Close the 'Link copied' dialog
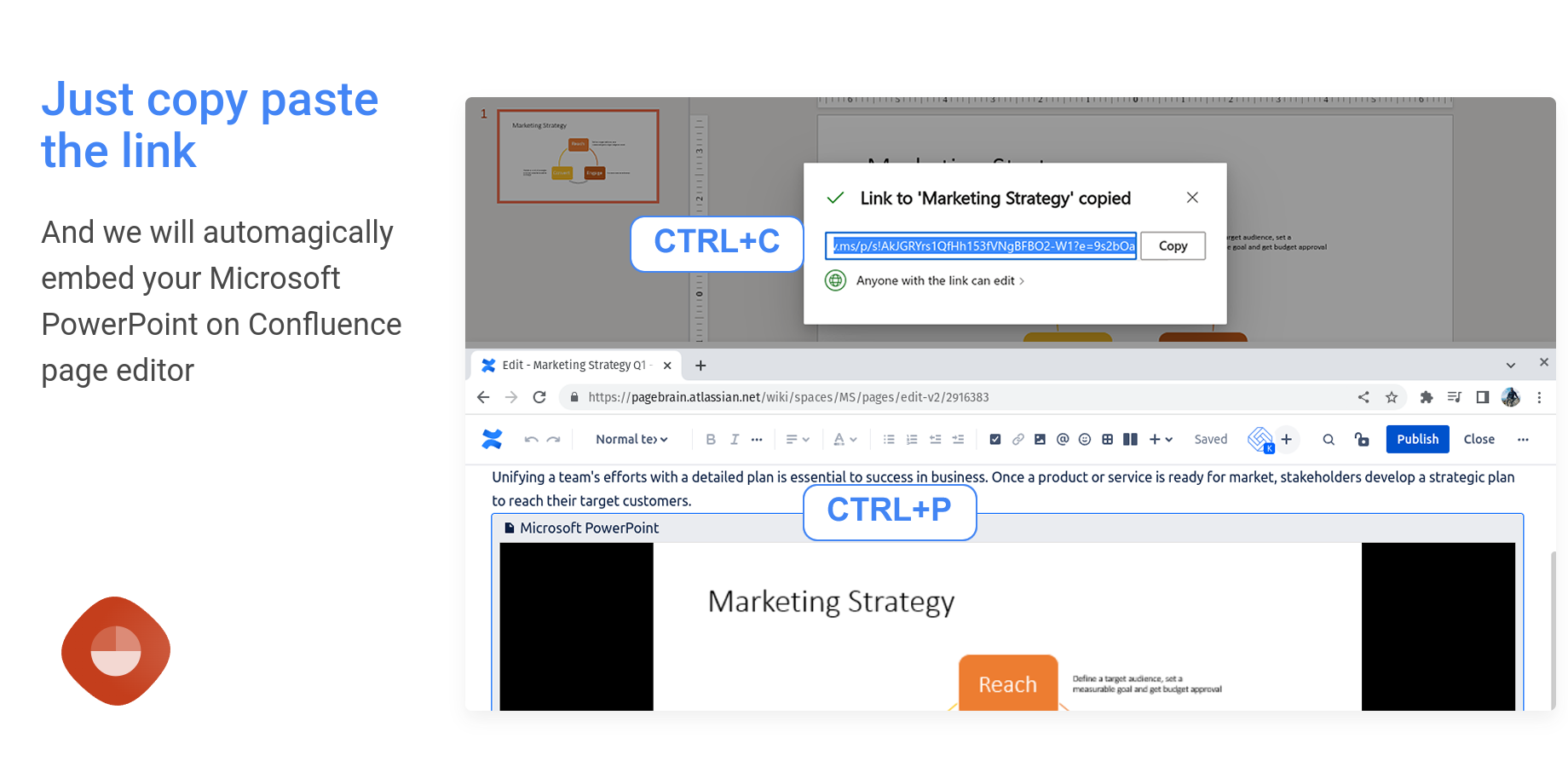Image resolution: width=1568 pixels, height=767 pixels. coord(1192,198)
